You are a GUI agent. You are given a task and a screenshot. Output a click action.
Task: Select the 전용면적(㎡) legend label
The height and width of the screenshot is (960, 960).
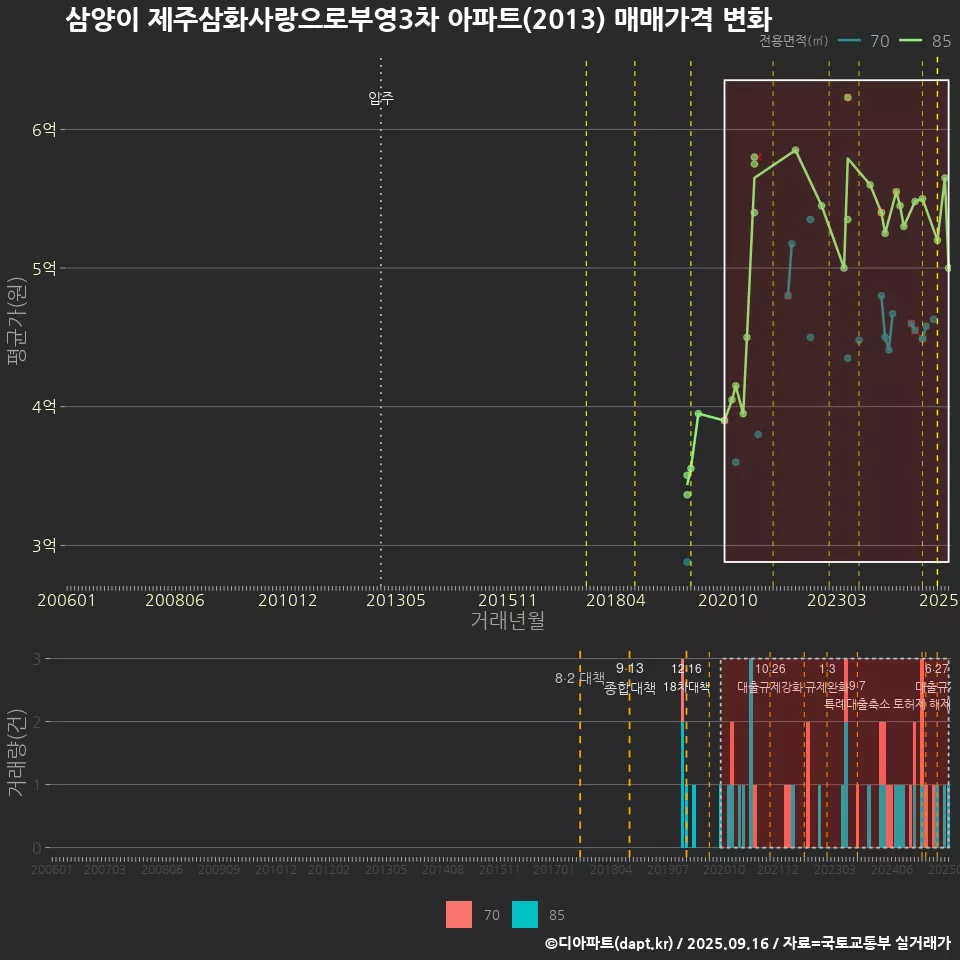[793, 40]
